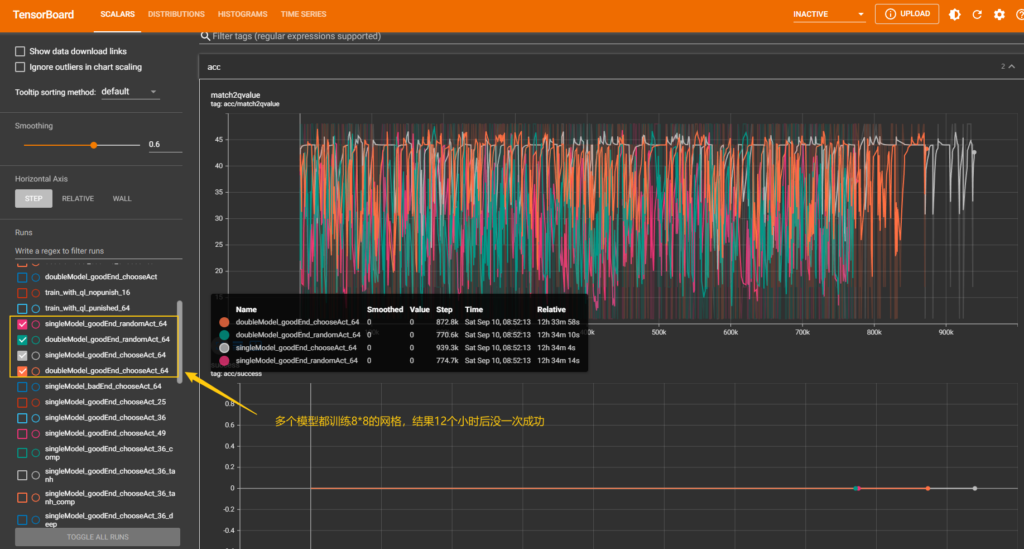Click the regex runs filter field
This screenshot has height=549, width=1024.
tap(97, 251)
